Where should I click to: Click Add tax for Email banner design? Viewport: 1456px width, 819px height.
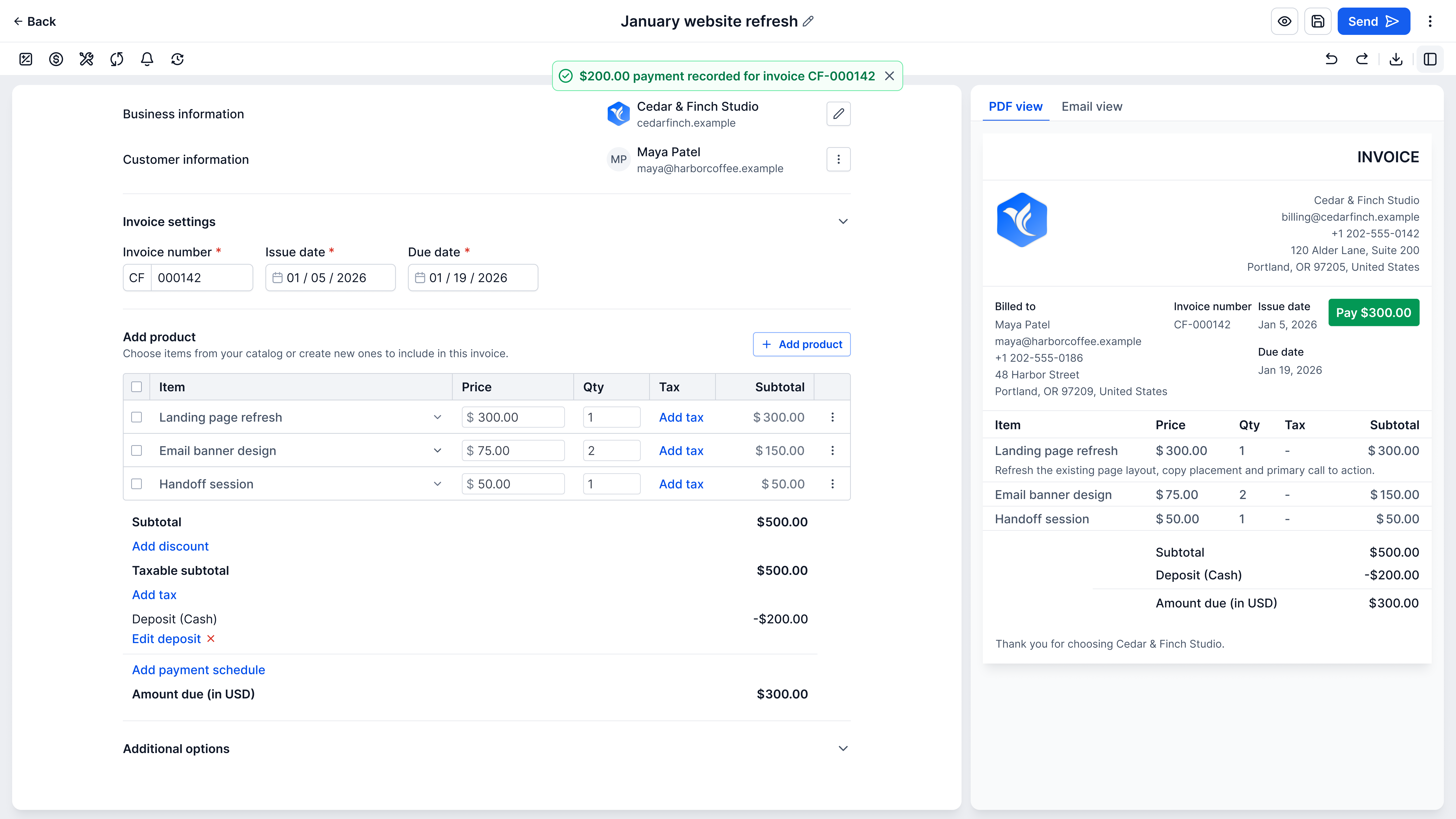tap(681, 450)
